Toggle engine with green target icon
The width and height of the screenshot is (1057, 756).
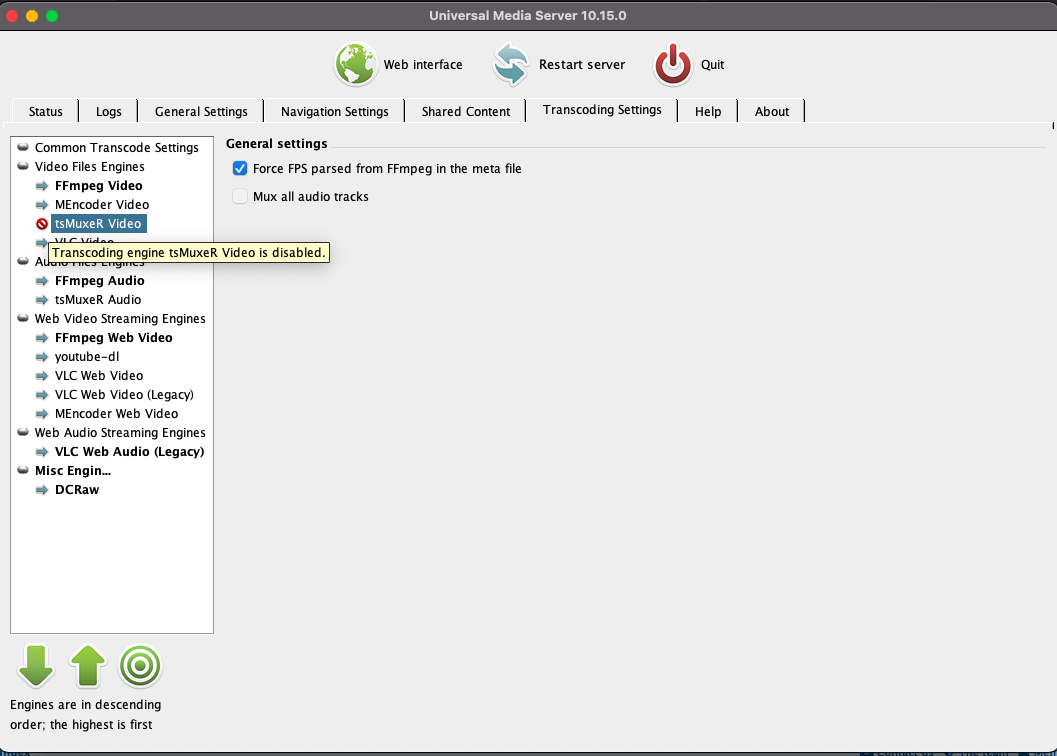pos(140,666)
